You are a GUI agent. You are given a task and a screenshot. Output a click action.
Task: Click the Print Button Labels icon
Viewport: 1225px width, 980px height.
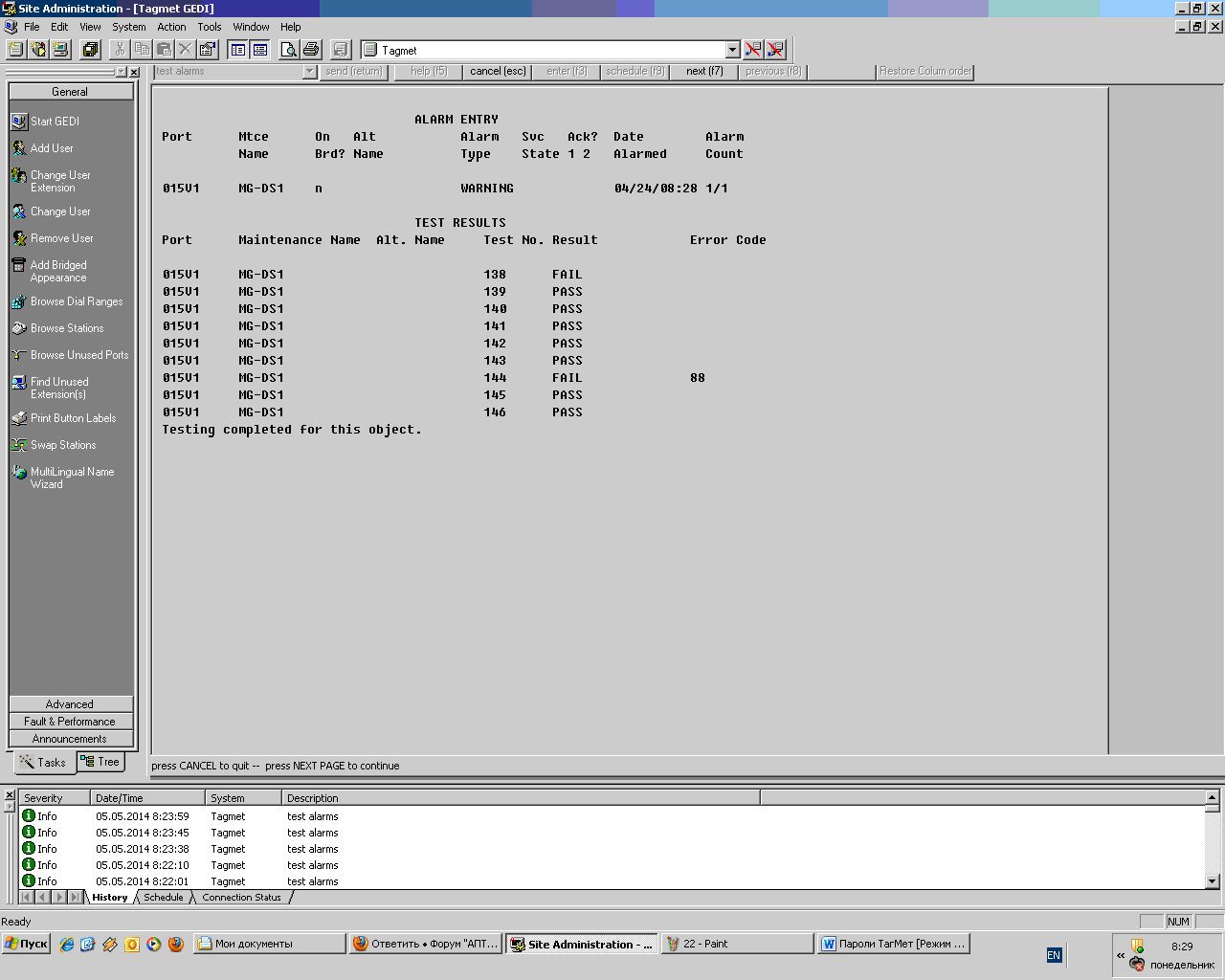(19, 418)
